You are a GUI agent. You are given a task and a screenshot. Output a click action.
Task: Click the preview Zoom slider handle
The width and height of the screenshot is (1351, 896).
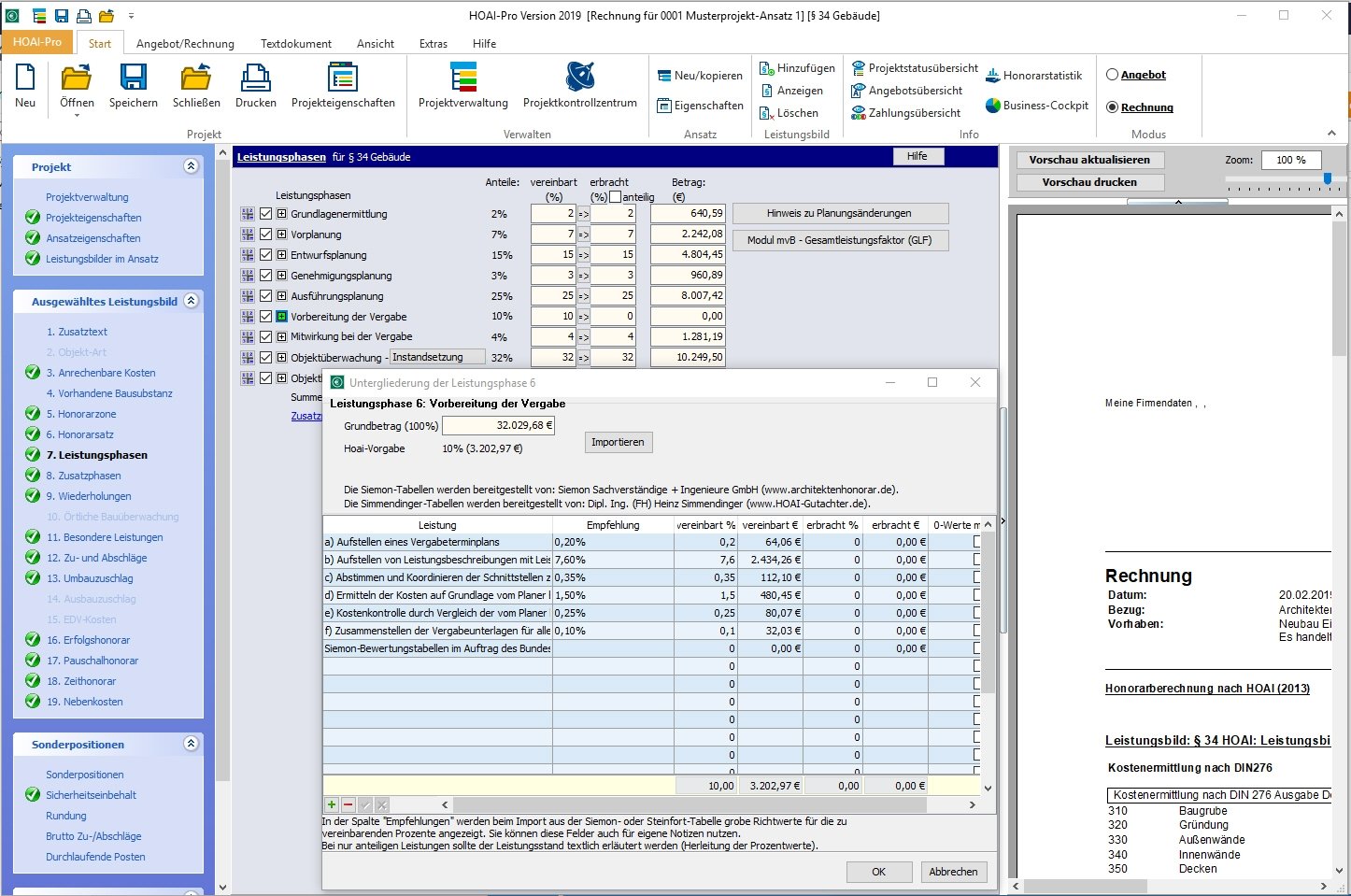click(x=1328, y=178)
